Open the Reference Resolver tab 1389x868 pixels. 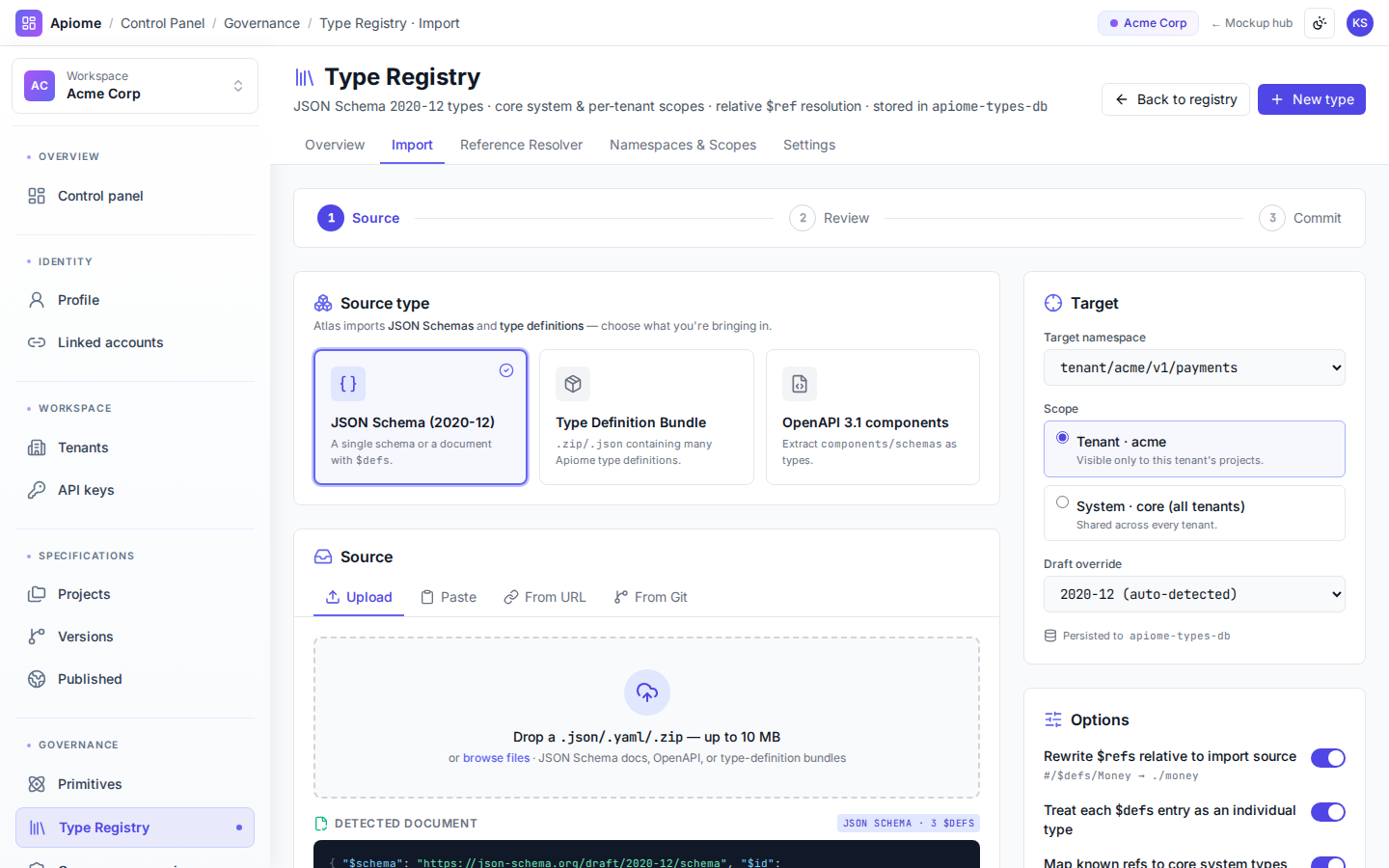521,145
